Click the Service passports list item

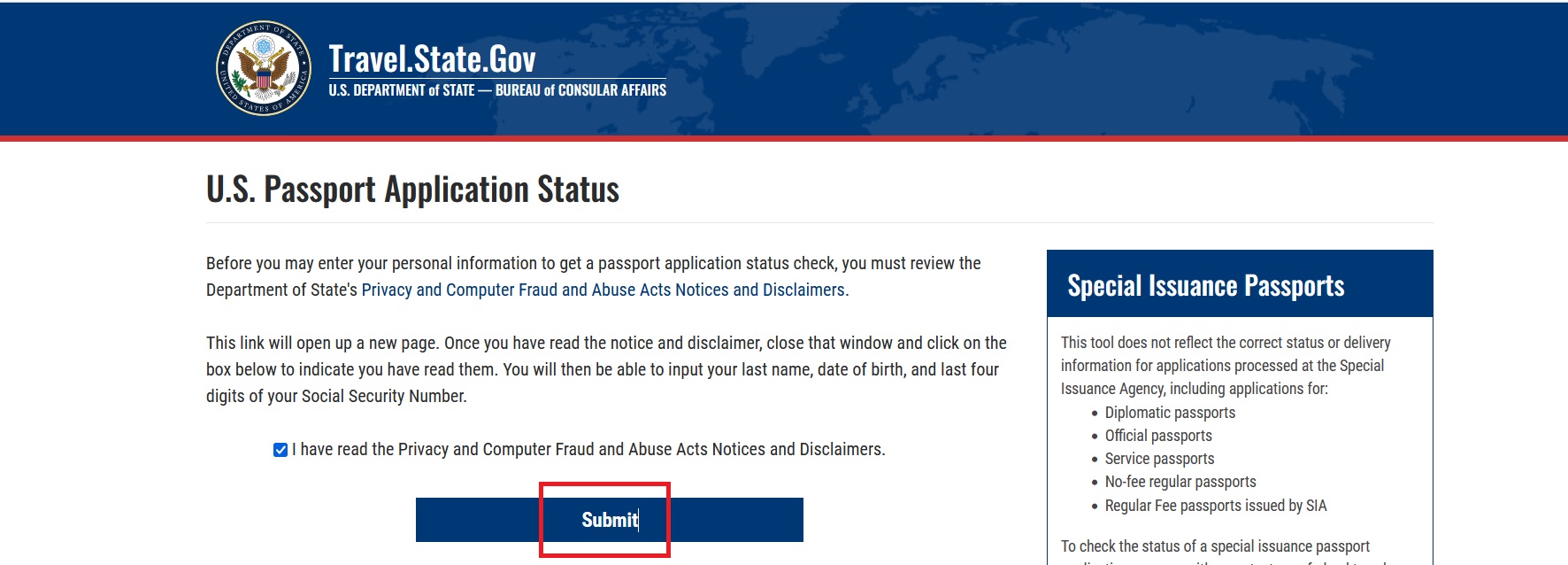point(1159,459)
